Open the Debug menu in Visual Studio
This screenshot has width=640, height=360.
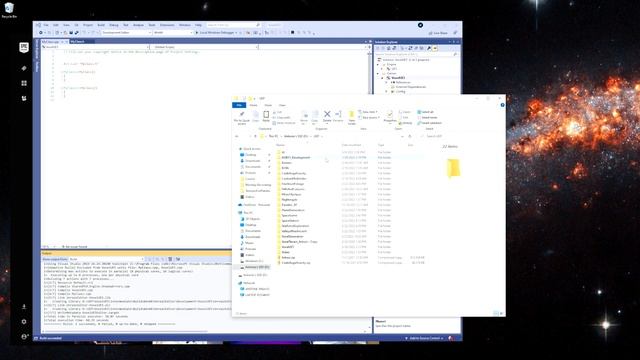point(113,25)
